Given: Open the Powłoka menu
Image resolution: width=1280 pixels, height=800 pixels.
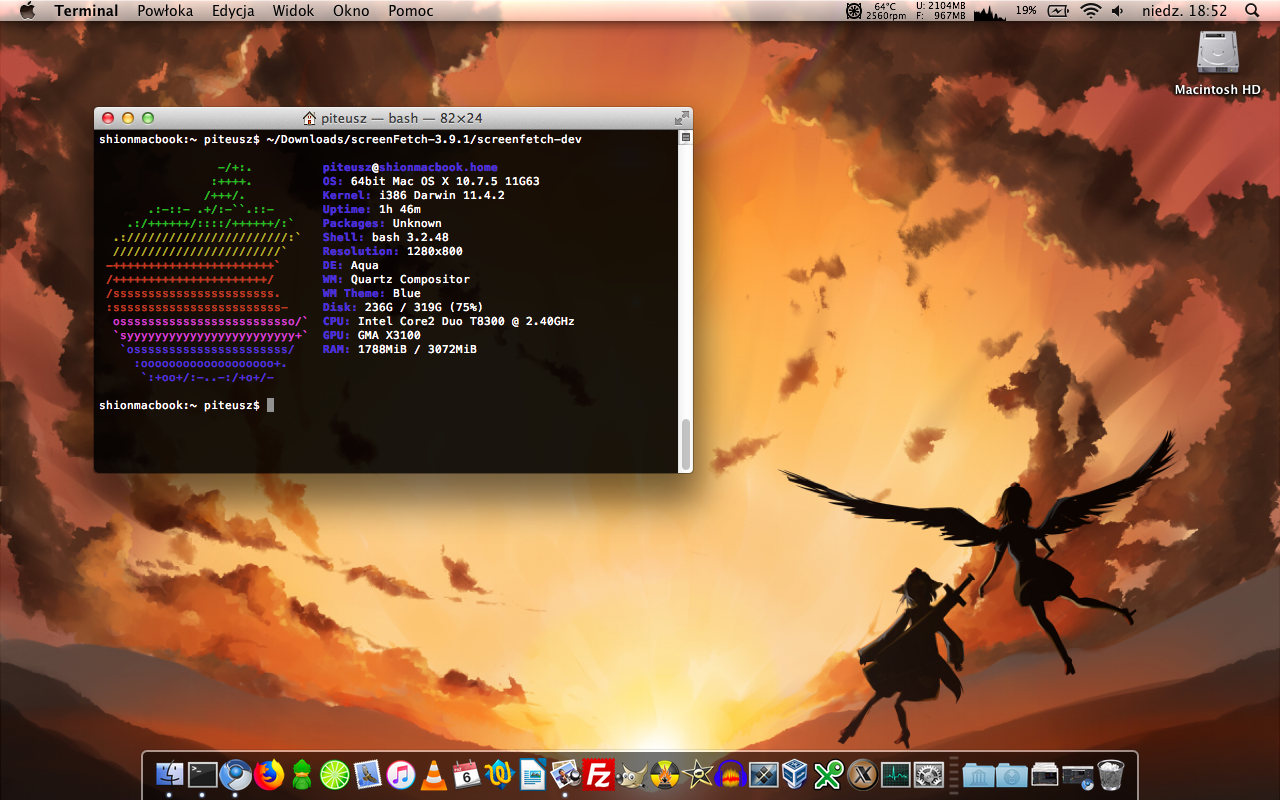Looking at the screenshot, I should point(165,11).
